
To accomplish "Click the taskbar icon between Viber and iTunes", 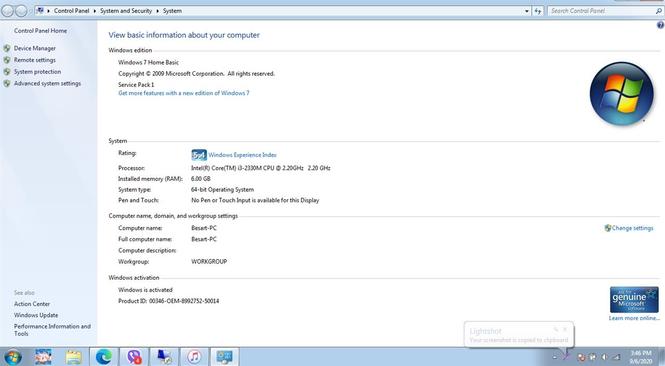I will (x=164, y=357).
